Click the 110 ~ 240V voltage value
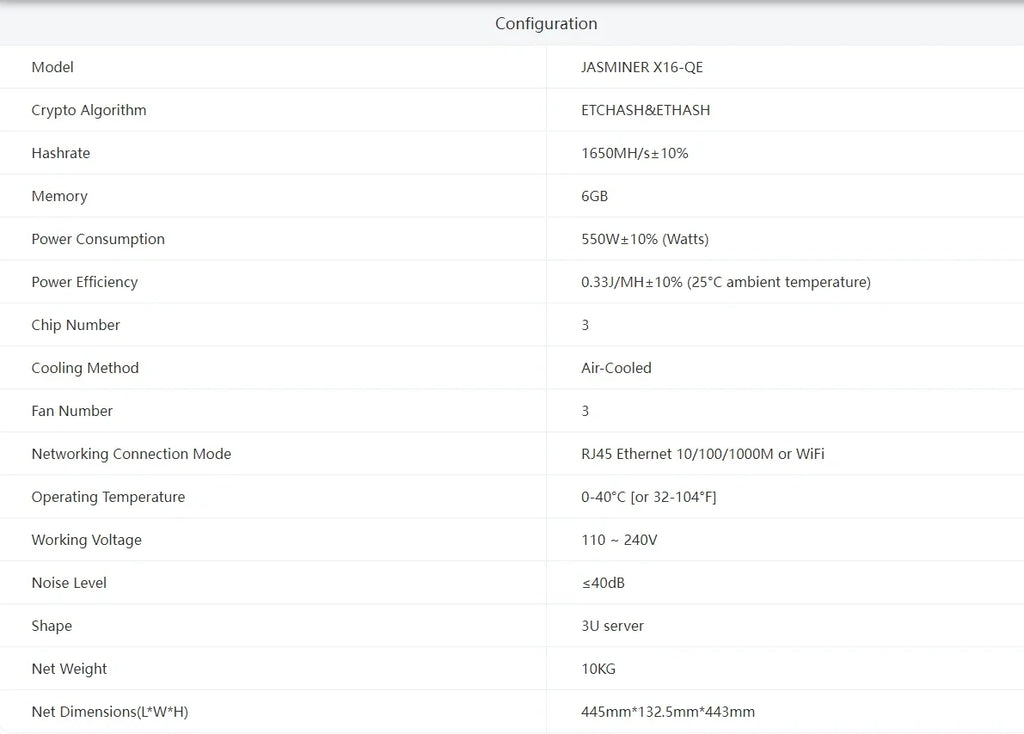The image size is (1024, 734). pos(618,541)
